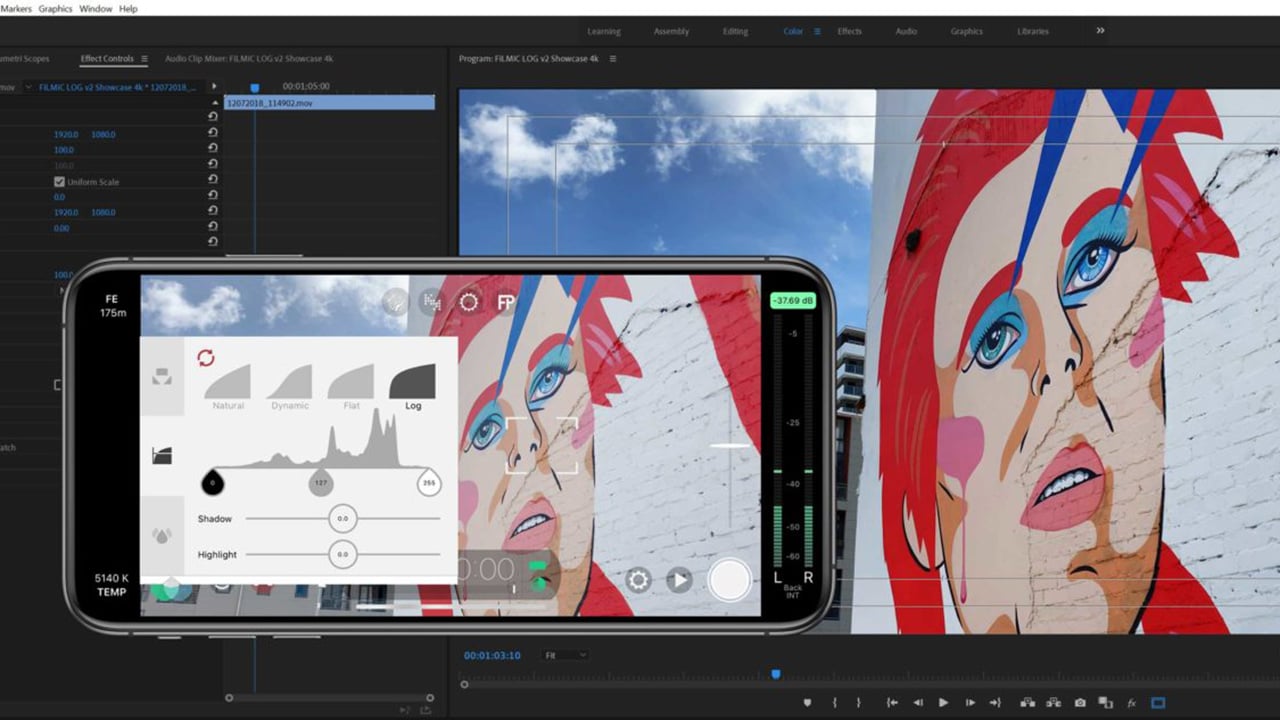Click the Comparison View icon
This screenshot has width=1280, height=720.
[1106, 703]
